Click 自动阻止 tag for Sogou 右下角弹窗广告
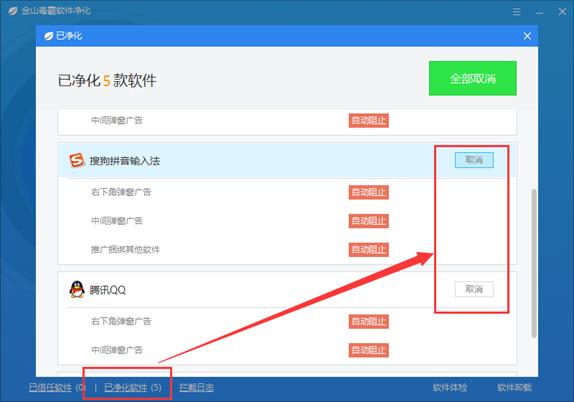Viewport: 574px width, 402px height. click(x=369, y=192)
